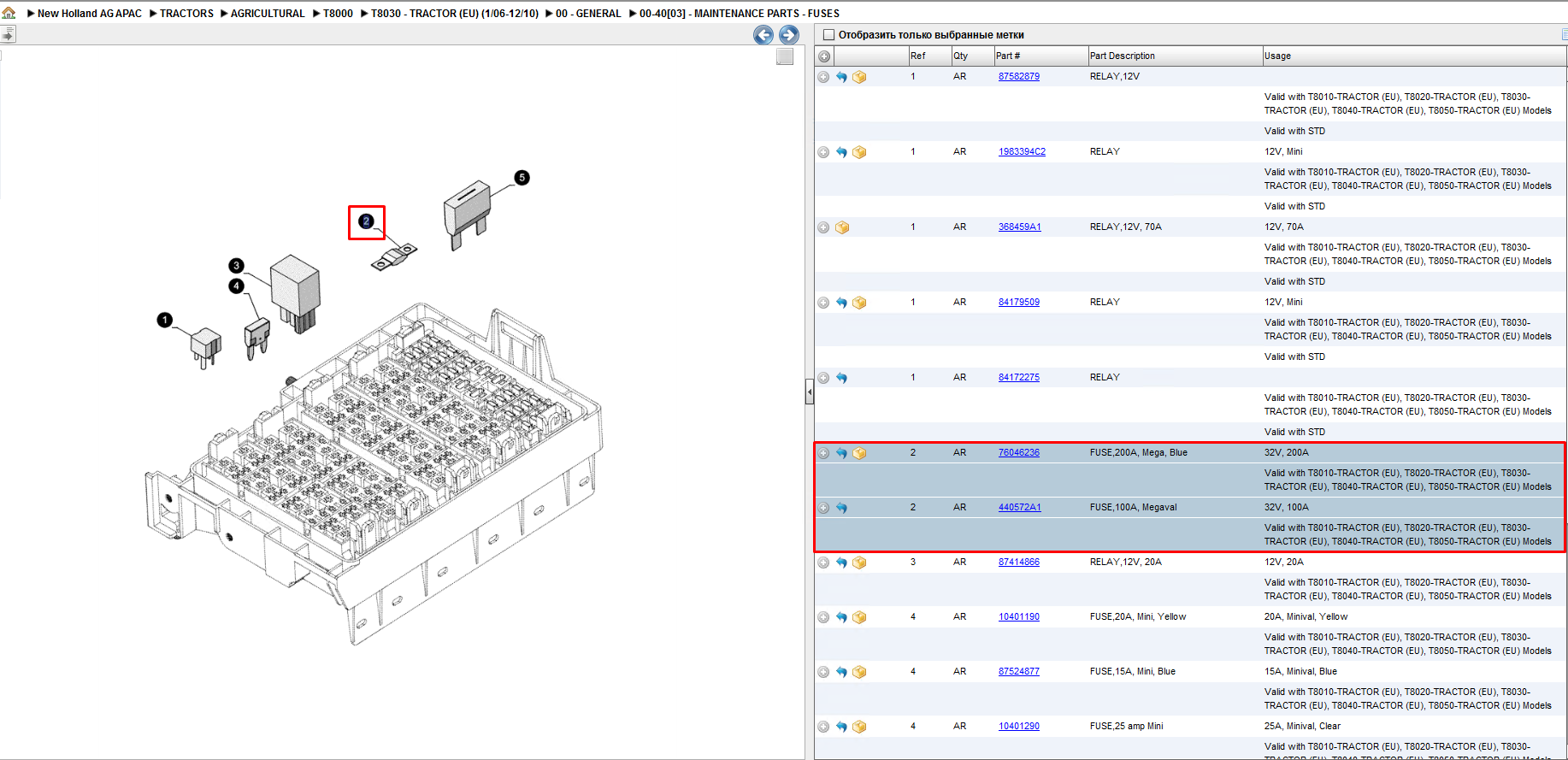
Task: Select callout 2 on the fuse diagram
Action: 366,221
